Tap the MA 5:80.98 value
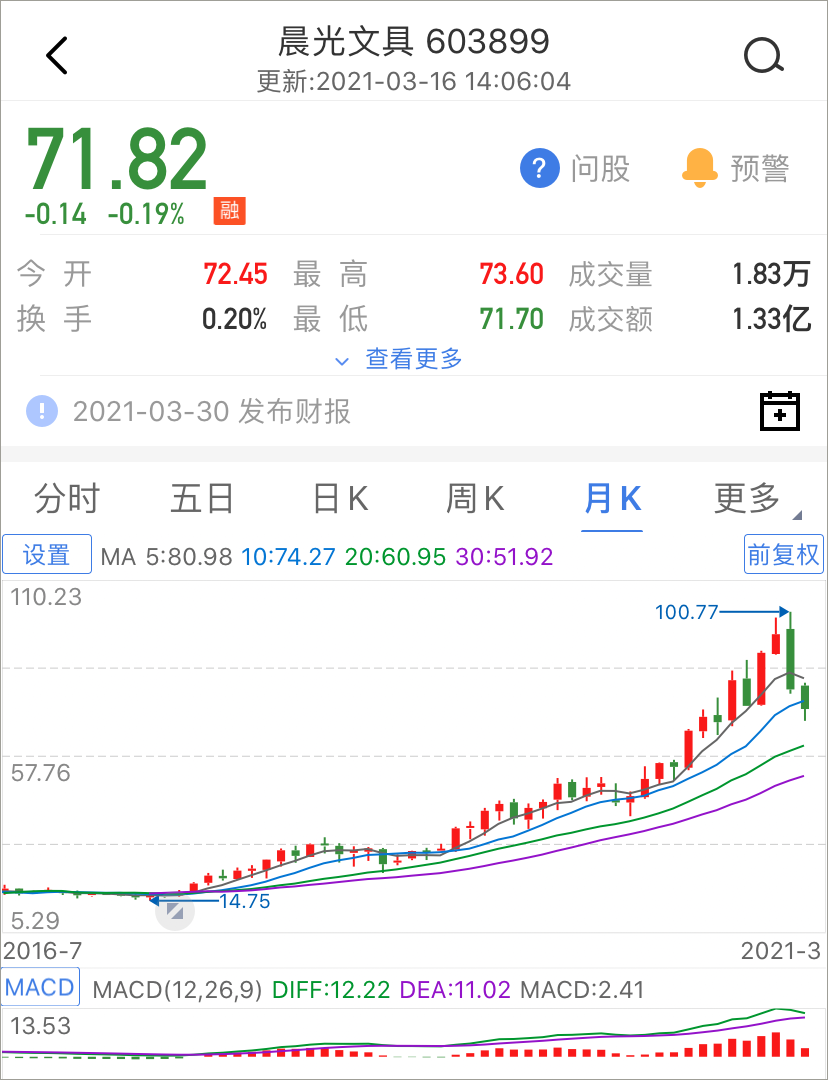Viewport: 828px width, 1080px height. coord(189,557)
